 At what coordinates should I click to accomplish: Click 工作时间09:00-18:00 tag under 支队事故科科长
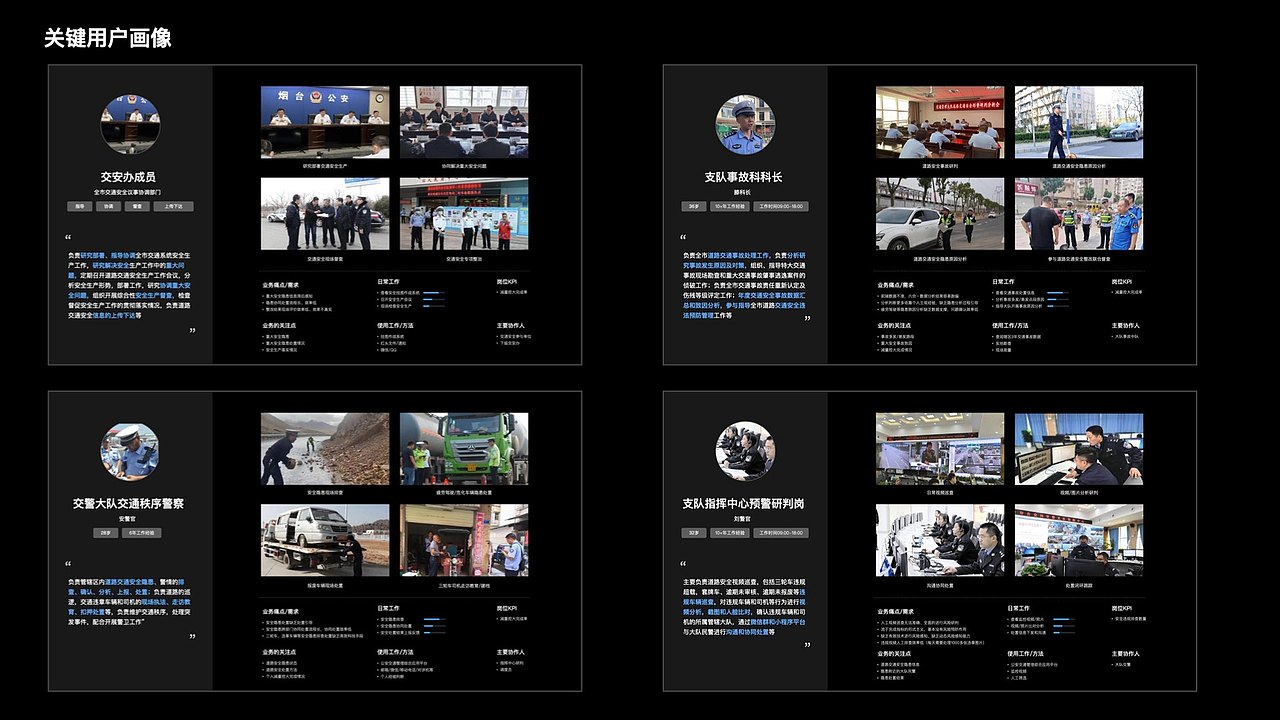(780, 206)
